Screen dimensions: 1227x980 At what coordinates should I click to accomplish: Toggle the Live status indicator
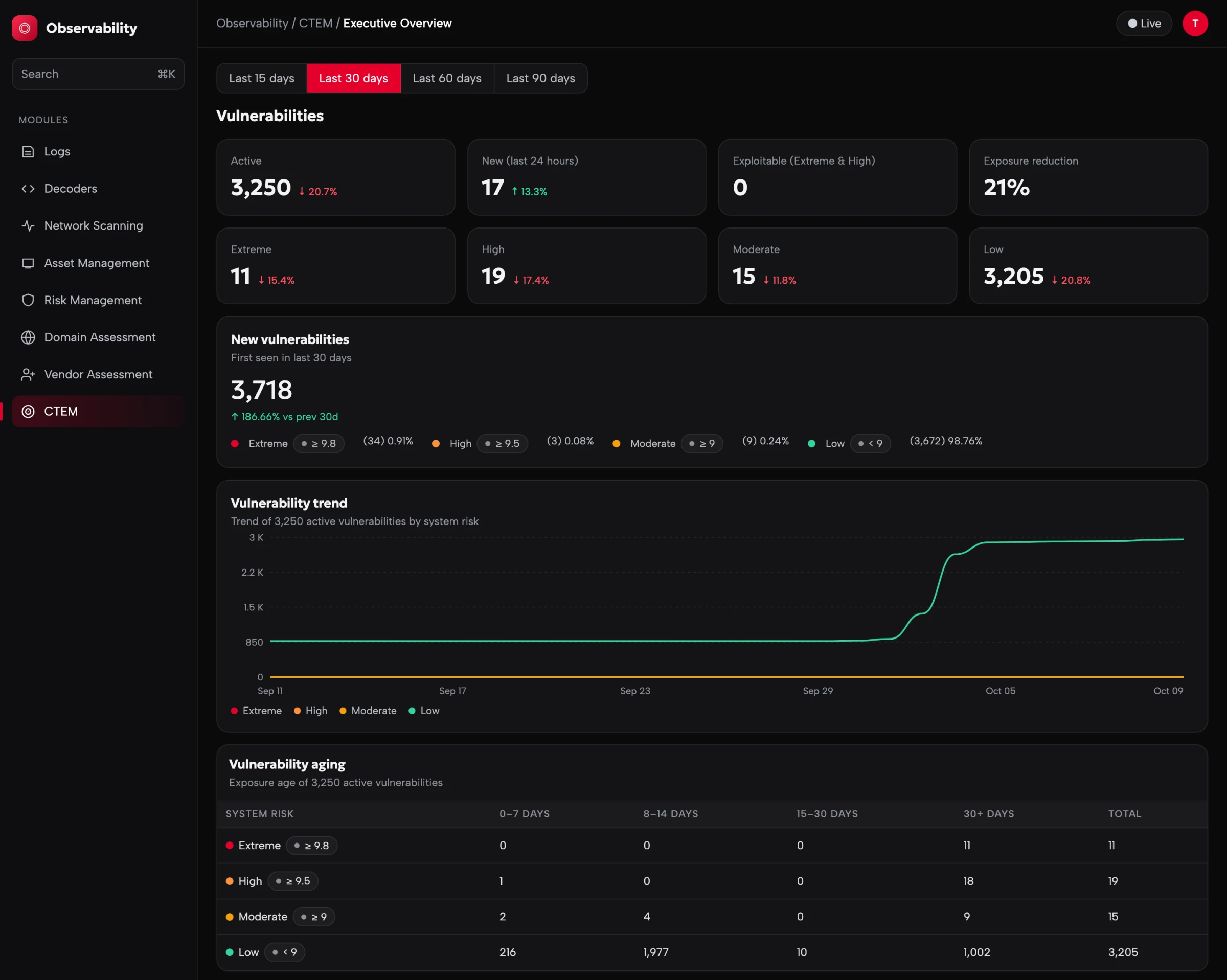tap(1144, 24)
